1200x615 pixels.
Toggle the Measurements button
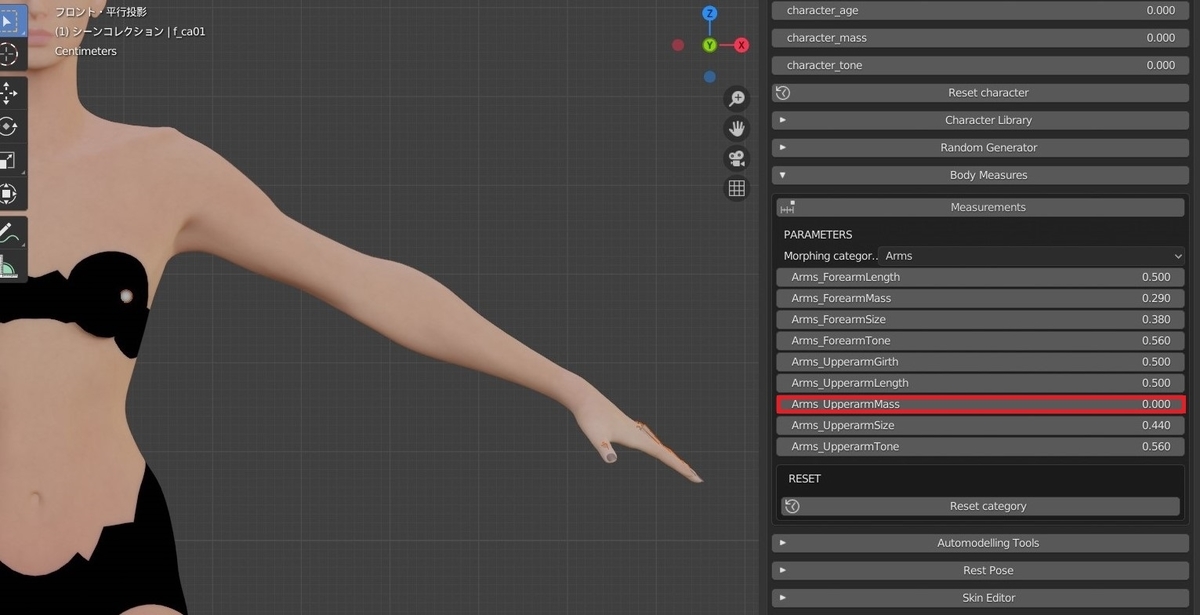980,207
